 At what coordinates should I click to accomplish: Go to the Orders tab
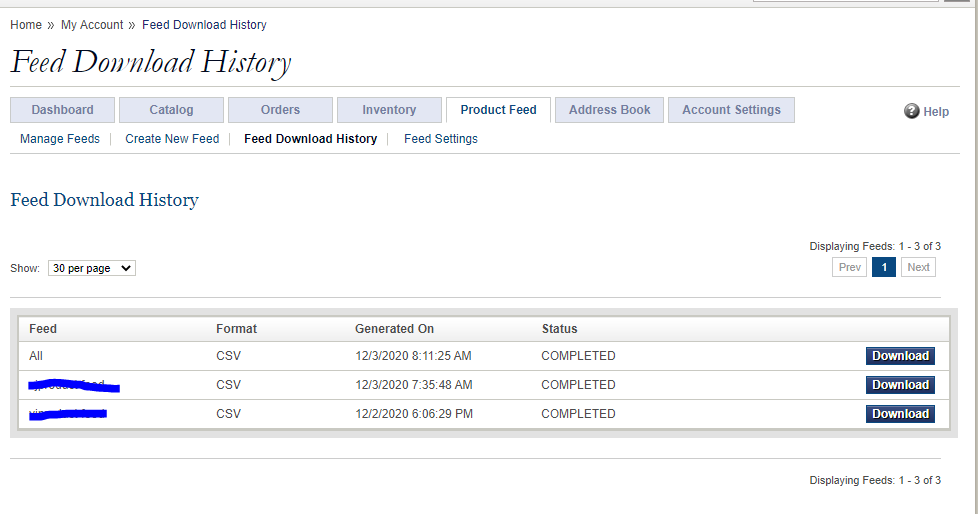tap(280, 110)
